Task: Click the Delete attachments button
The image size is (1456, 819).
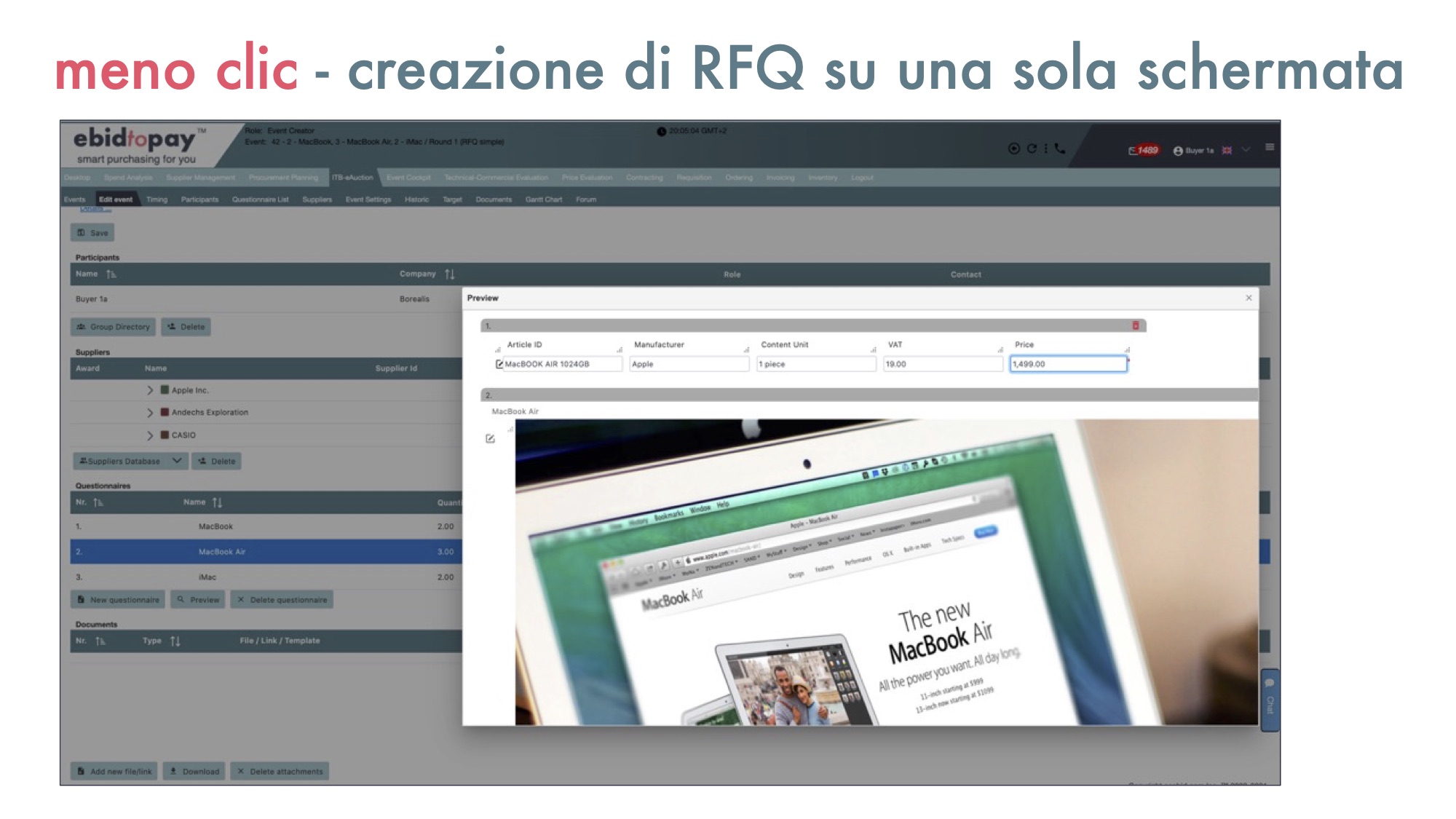Action: point(280,771)
